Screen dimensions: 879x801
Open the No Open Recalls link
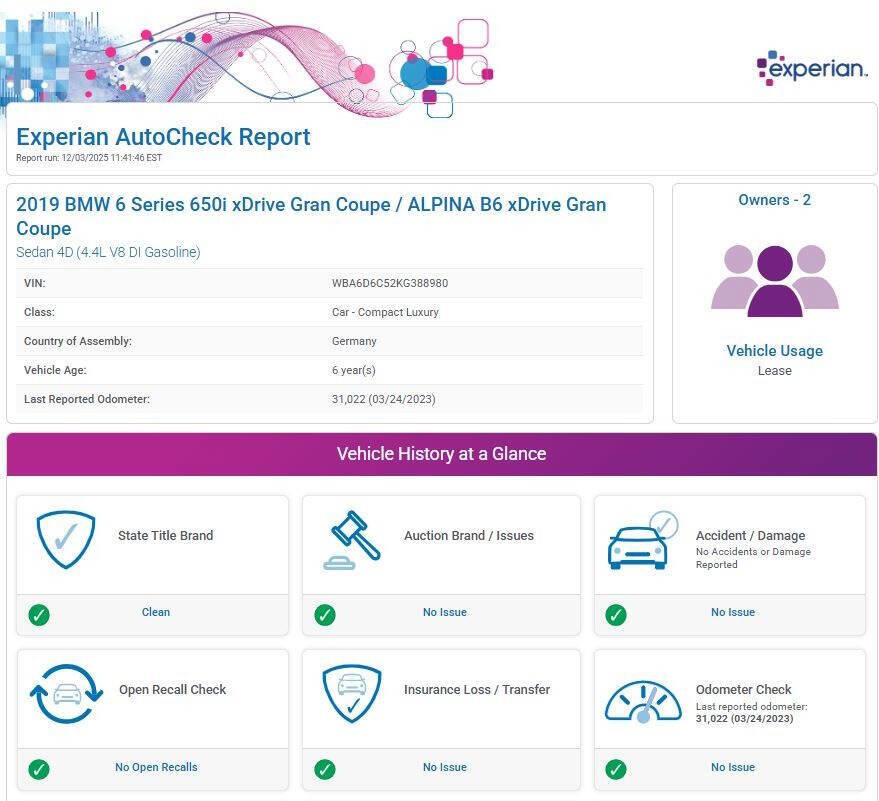156,767
